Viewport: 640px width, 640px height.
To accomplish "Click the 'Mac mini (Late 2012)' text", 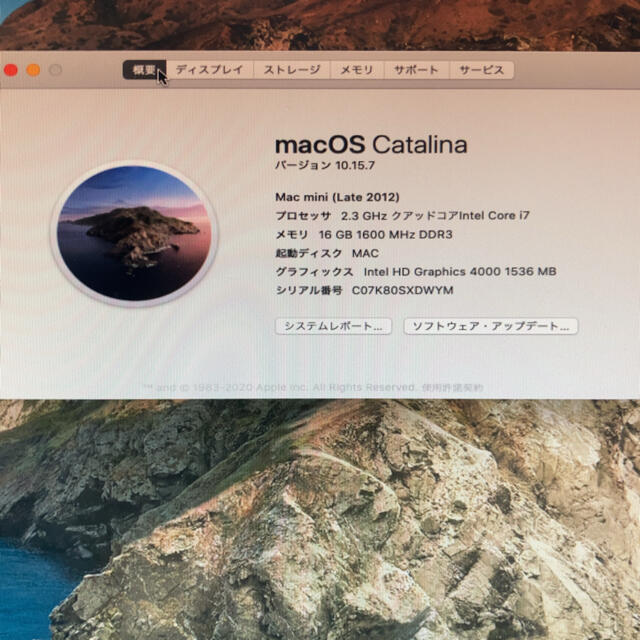I will [x=337, y=197].
